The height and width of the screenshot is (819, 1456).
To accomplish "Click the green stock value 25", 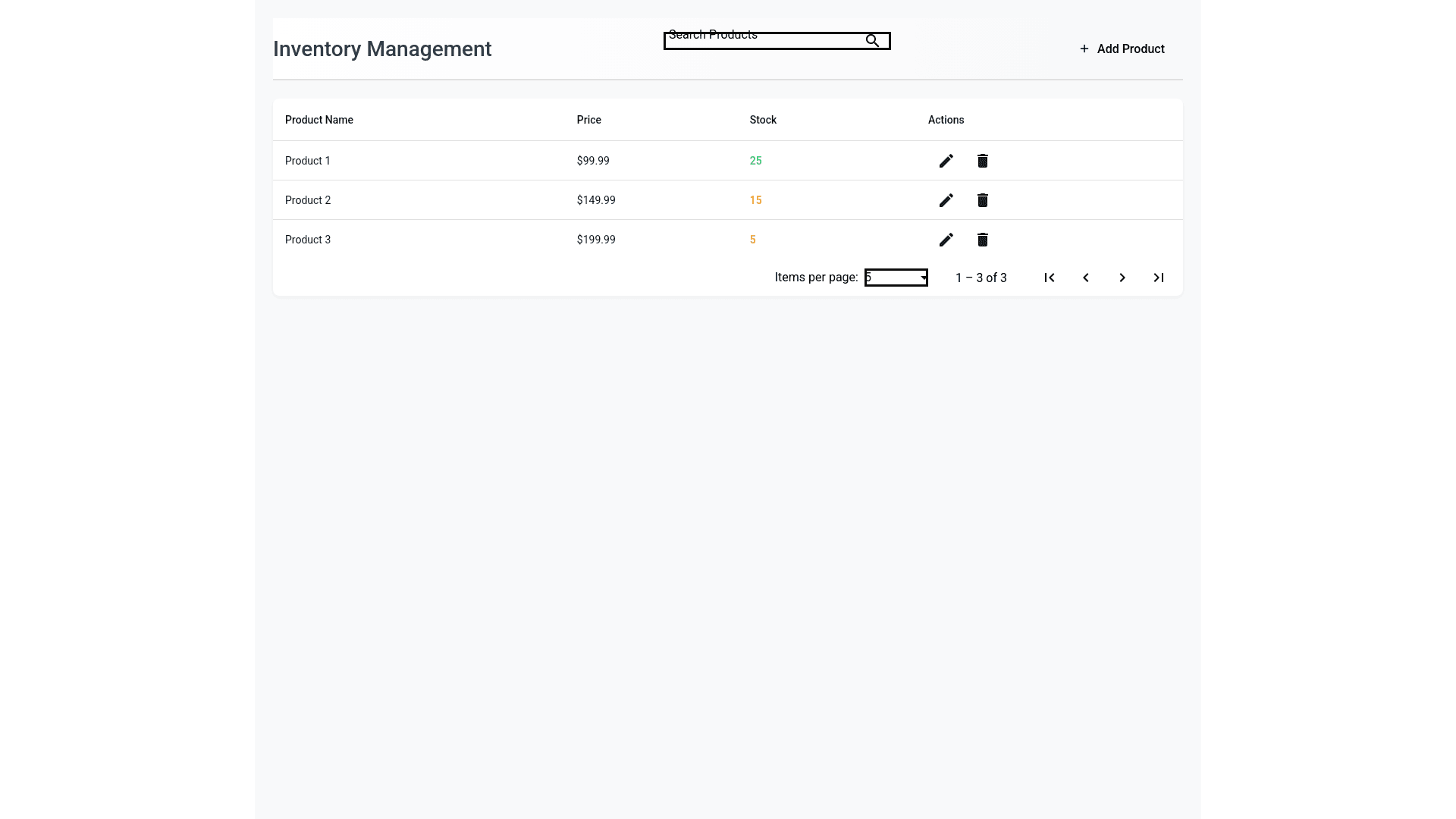I will click(x=755, y=161).
